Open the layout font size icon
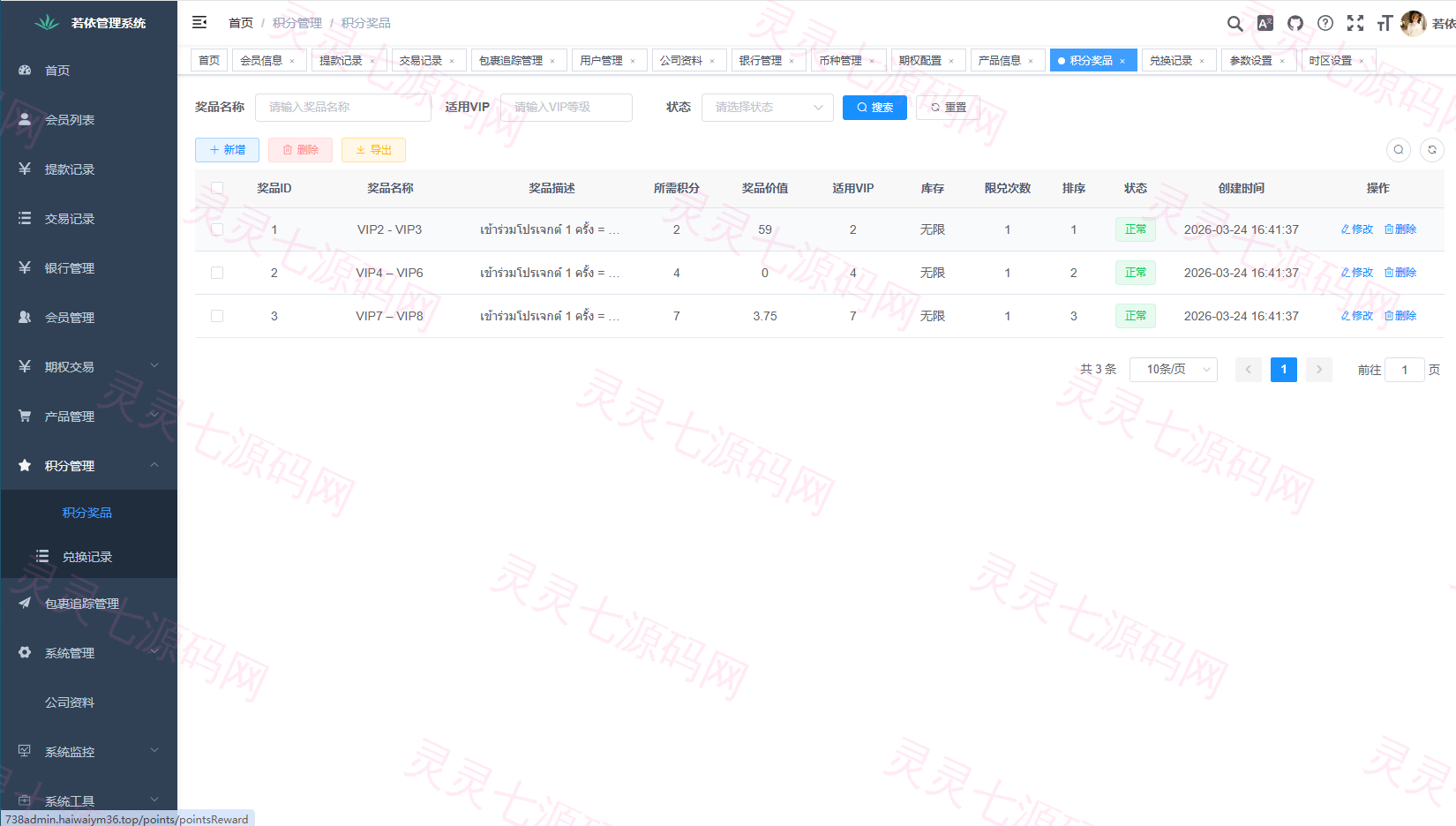Screen dimensions: 1456x826 tap(1385, 24)
